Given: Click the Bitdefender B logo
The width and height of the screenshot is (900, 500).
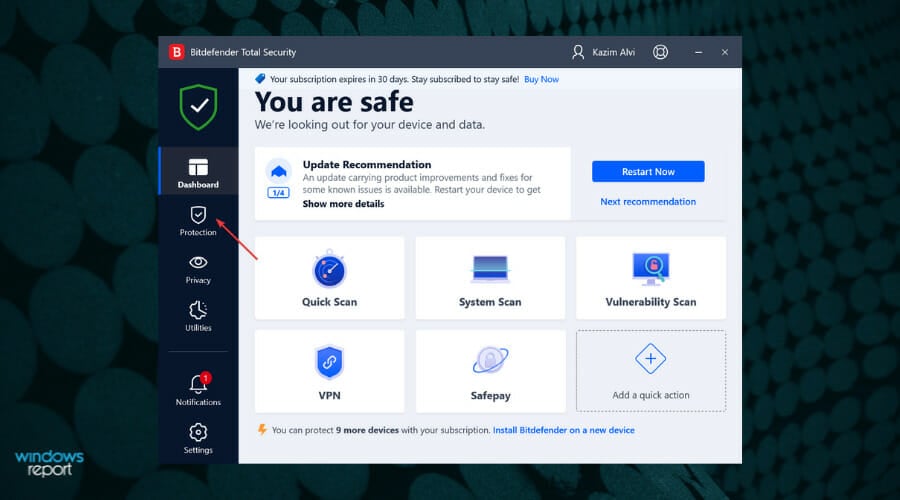Looking at the screenshot, I should click(x=177, y=52).
